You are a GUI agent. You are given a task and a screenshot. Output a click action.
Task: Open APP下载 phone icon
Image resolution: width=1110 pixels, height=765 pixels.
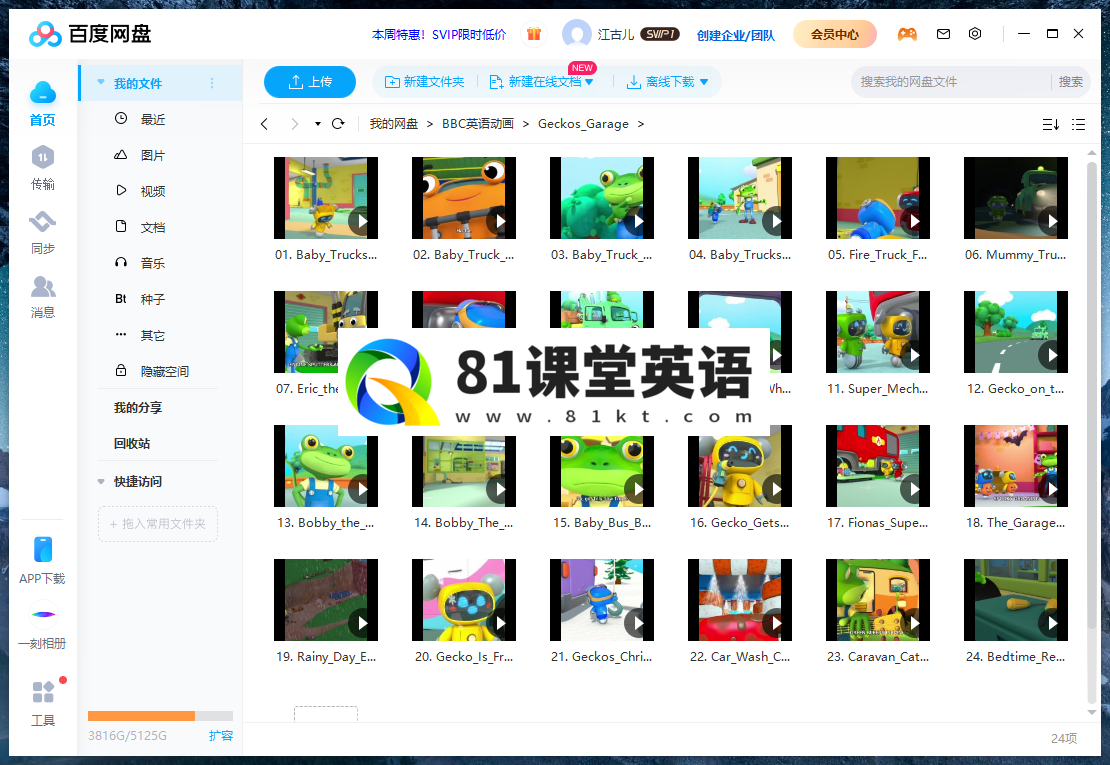click(42, 549)
